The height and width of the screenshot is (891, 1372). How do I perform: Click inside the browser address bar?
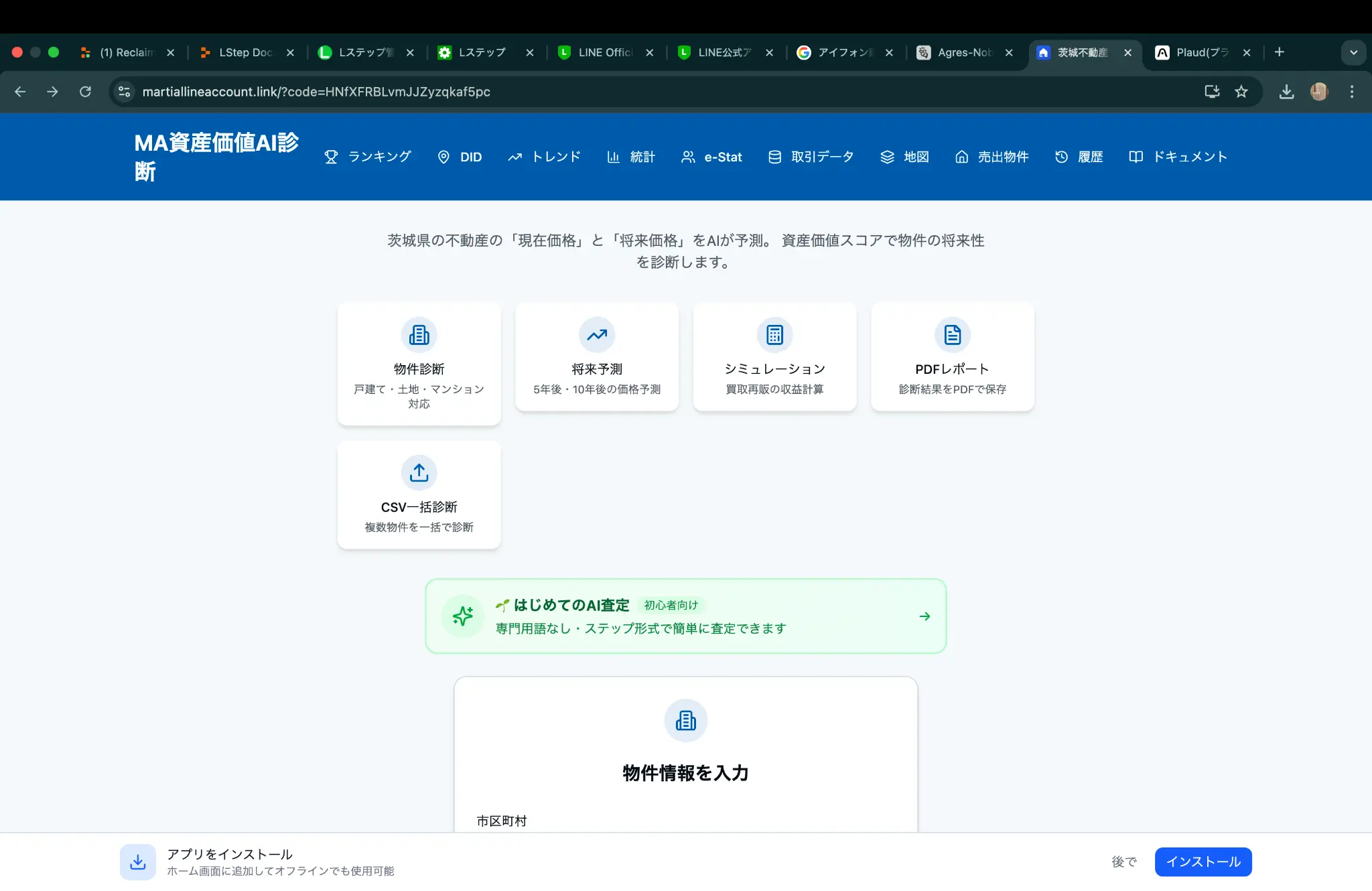click(402, 92)
